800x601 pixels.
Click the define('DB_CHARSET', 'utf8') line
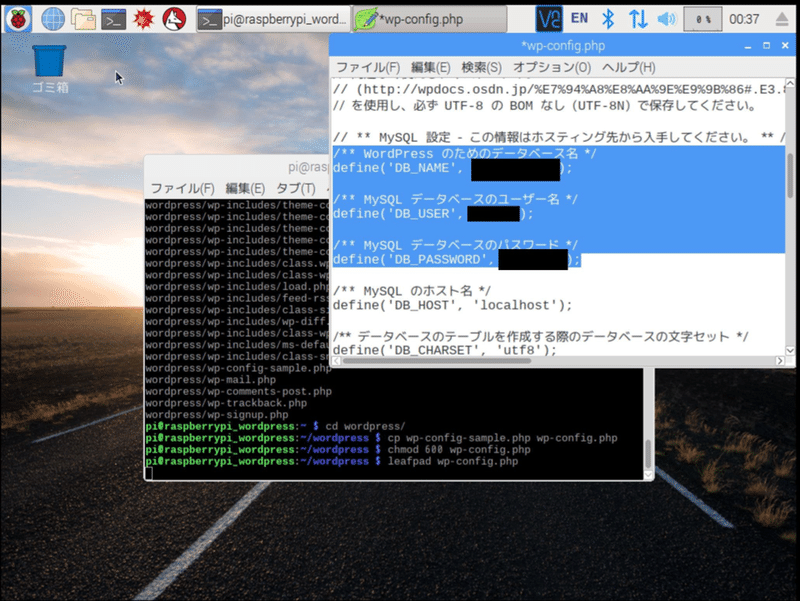[x=444, y=350]
